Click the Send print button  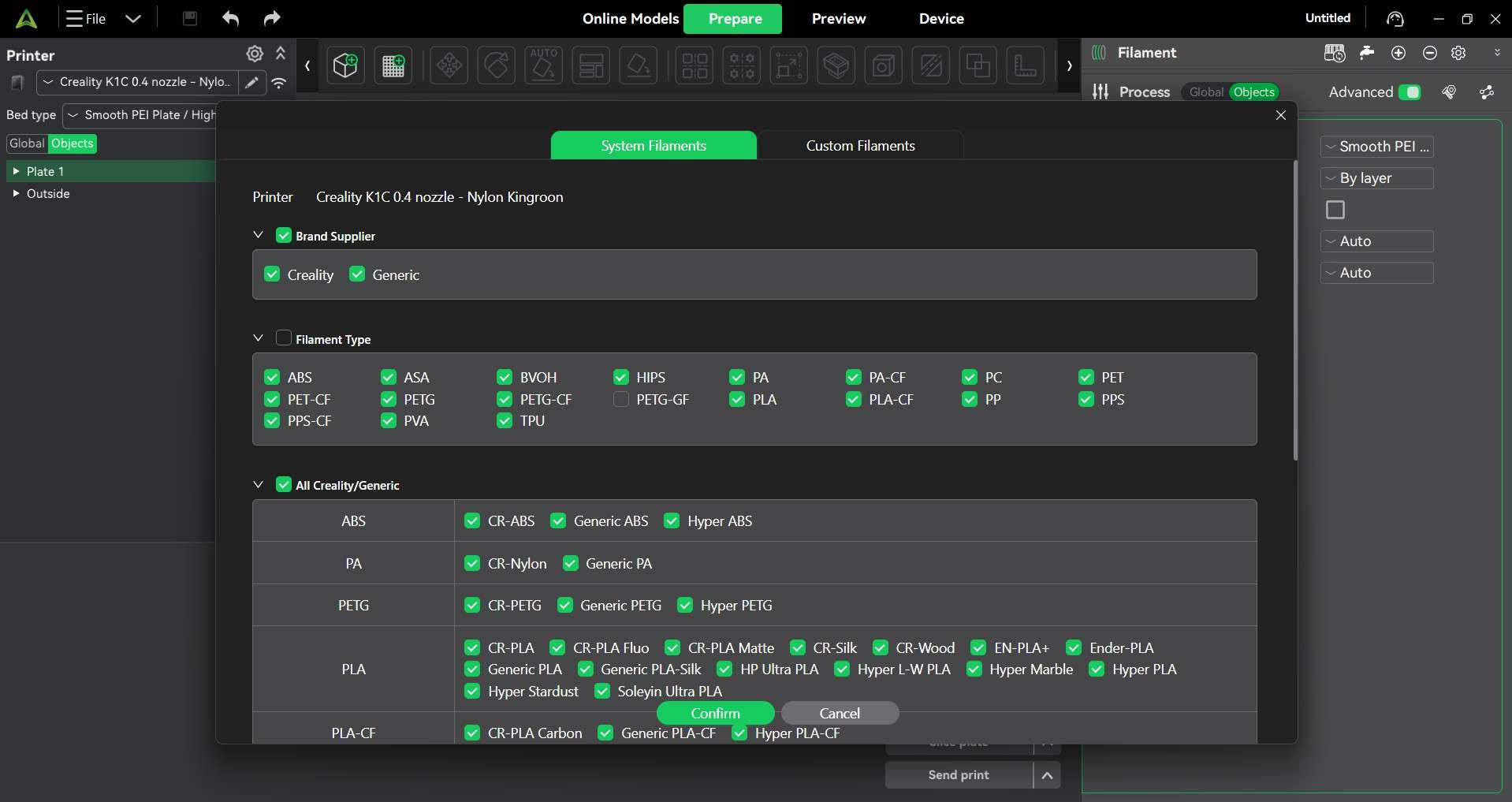[x=959, y=775]
